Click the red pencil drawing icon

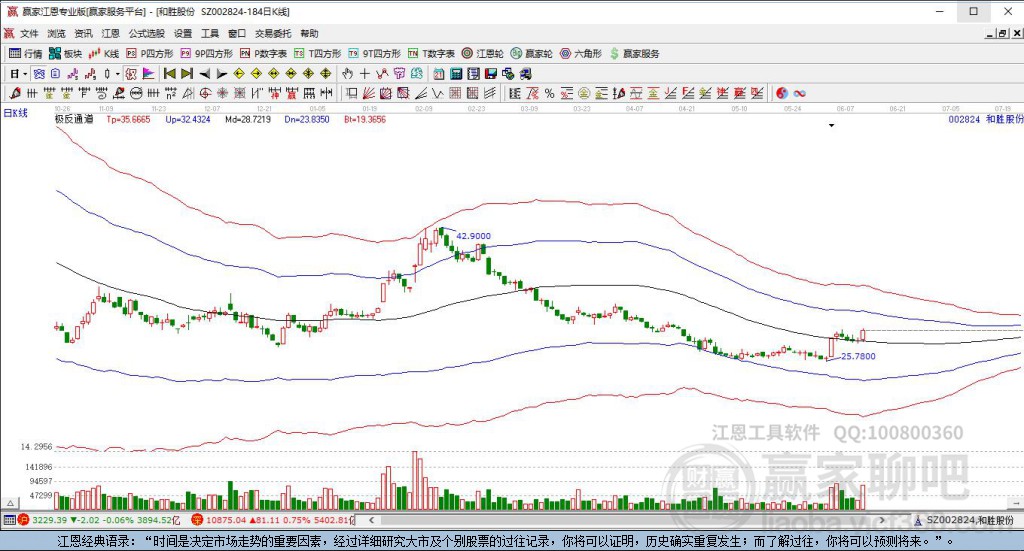pyautogui.click(x=15, y=93)
